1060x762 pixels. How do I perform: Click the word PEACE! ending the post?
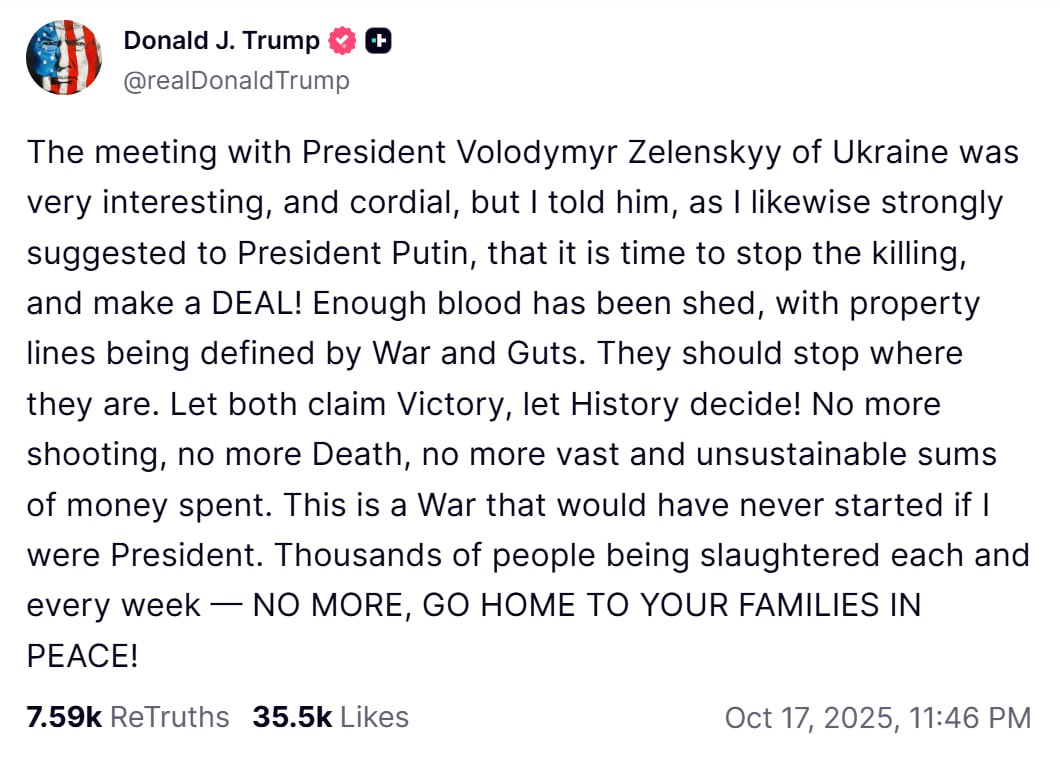pyautogui.click(x=82, y=656)
